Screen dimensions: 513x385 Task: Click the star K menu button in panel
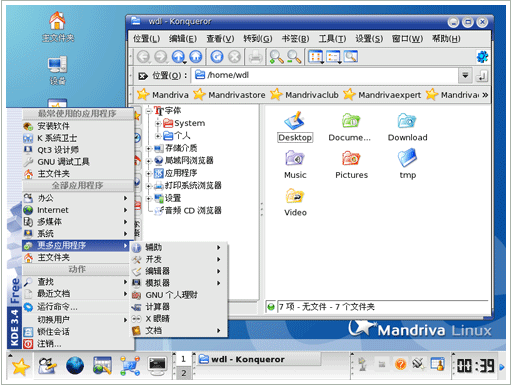(20, 367)
